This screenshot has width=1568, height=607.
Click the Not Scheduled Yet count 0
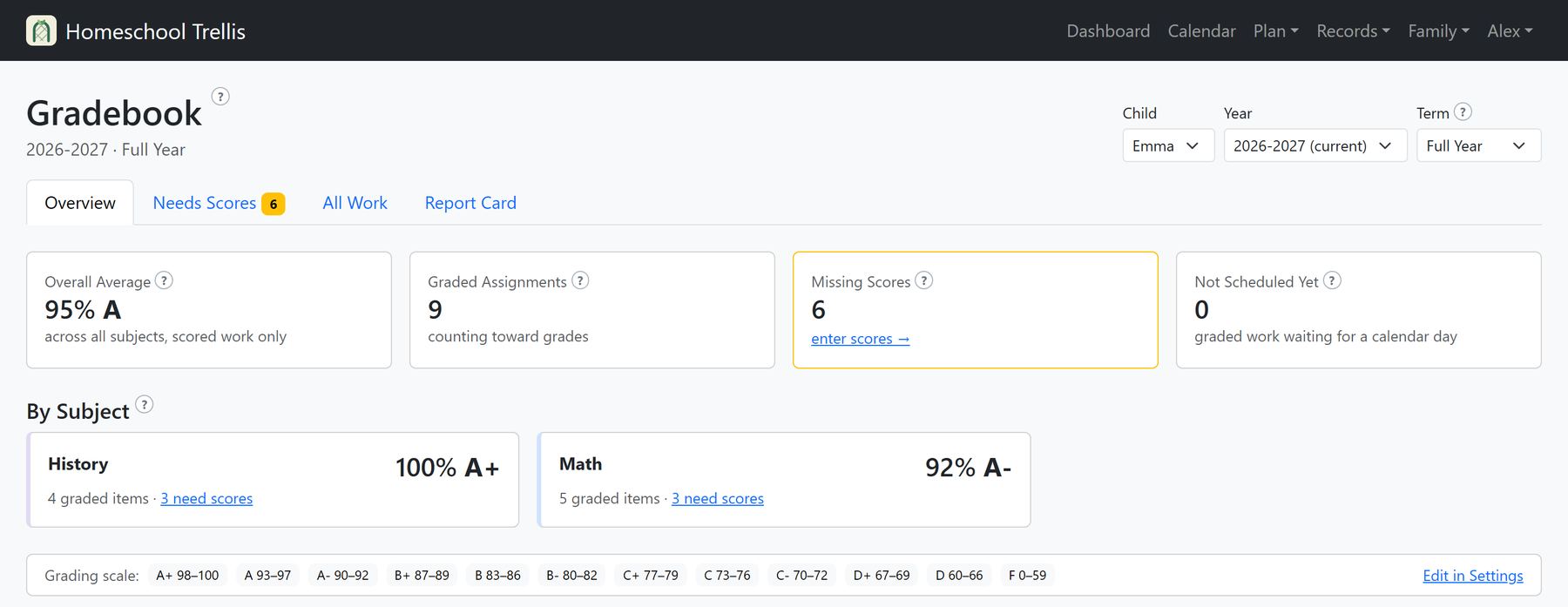1201,309
